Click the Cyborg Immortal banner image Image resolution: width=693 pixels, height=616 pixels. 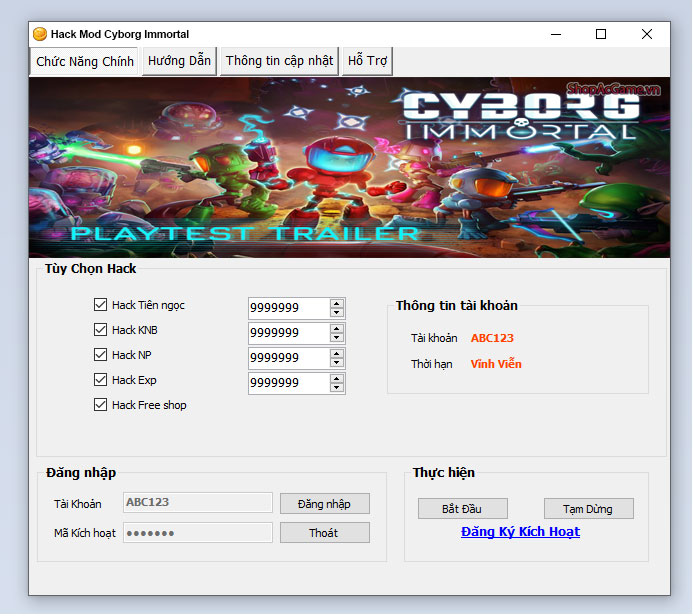pyautogui.click(x=350, y=167)
